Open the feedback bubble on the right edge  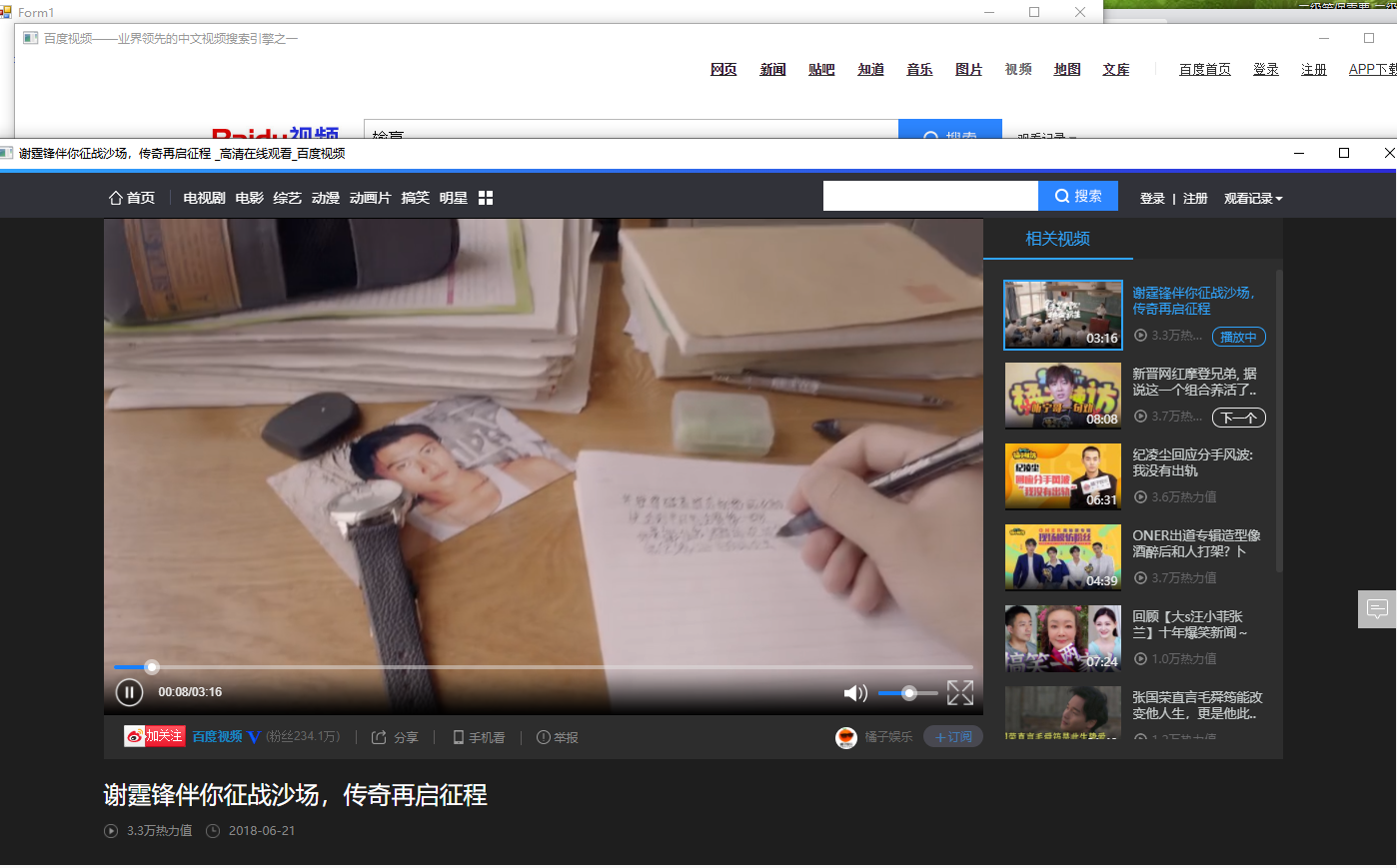1377,609
